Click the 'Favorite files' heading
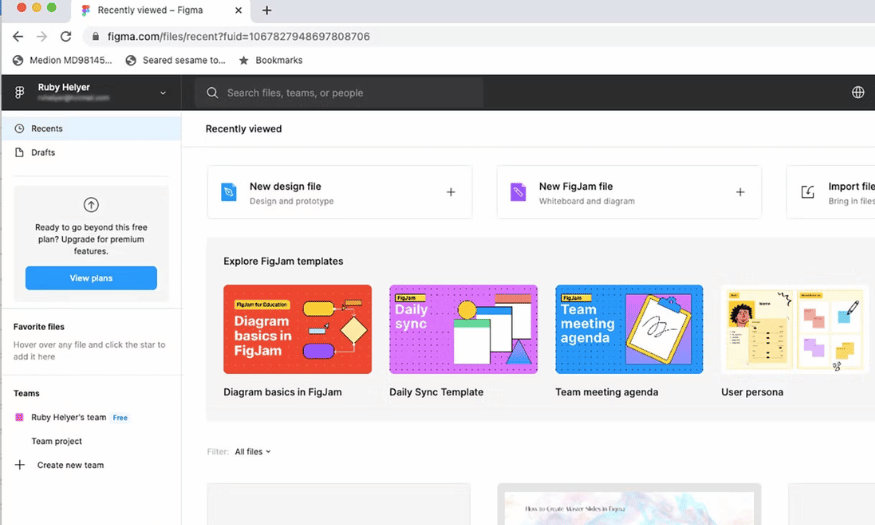The width and height of the screenshot is (875, 525). pos(39,327)
